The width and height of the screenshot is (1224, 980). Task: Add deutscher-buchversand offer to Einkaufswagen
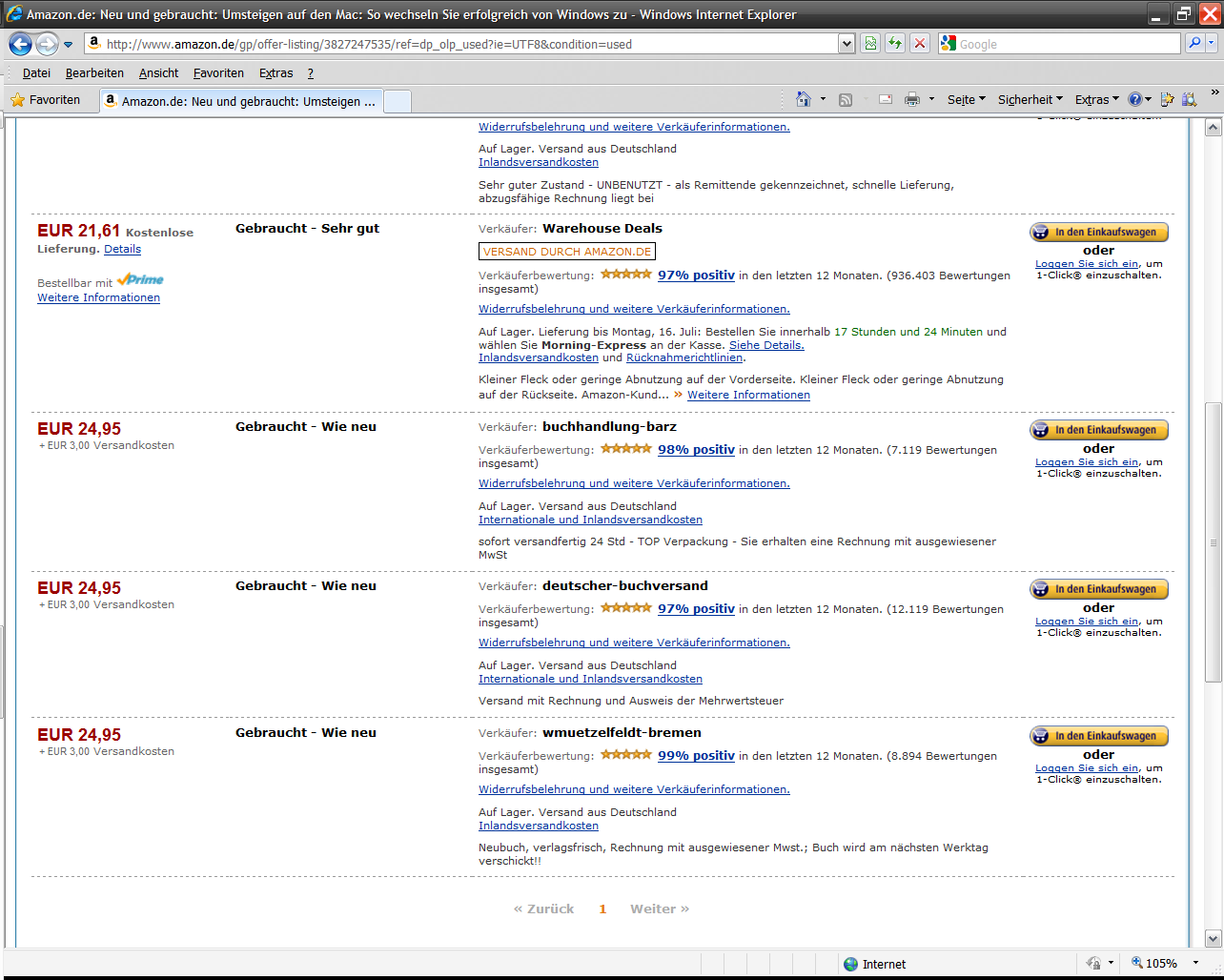click(1099, 589)
